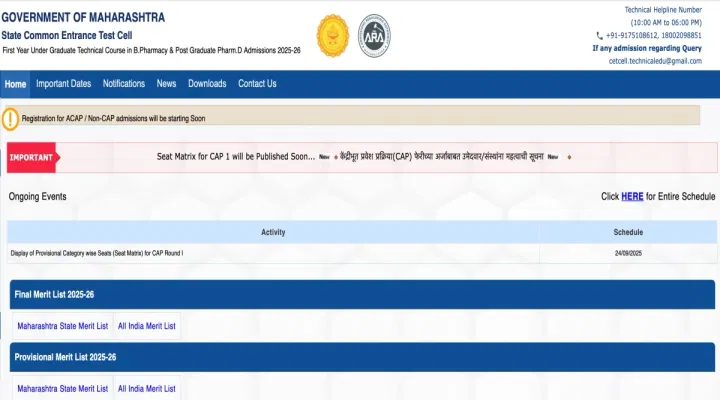Open Final All India Merit List
The width and height of the screenshot is (720, 400).
point(146,326)
